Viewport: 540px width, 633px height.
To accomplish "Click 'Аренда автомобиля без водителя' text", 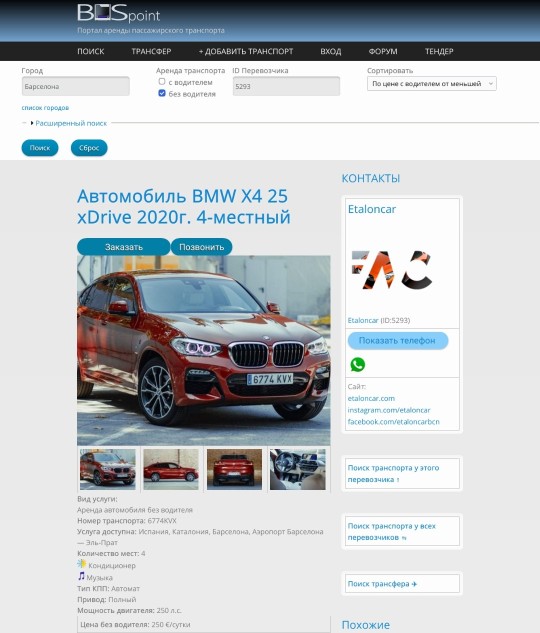I will click(135, 510).
